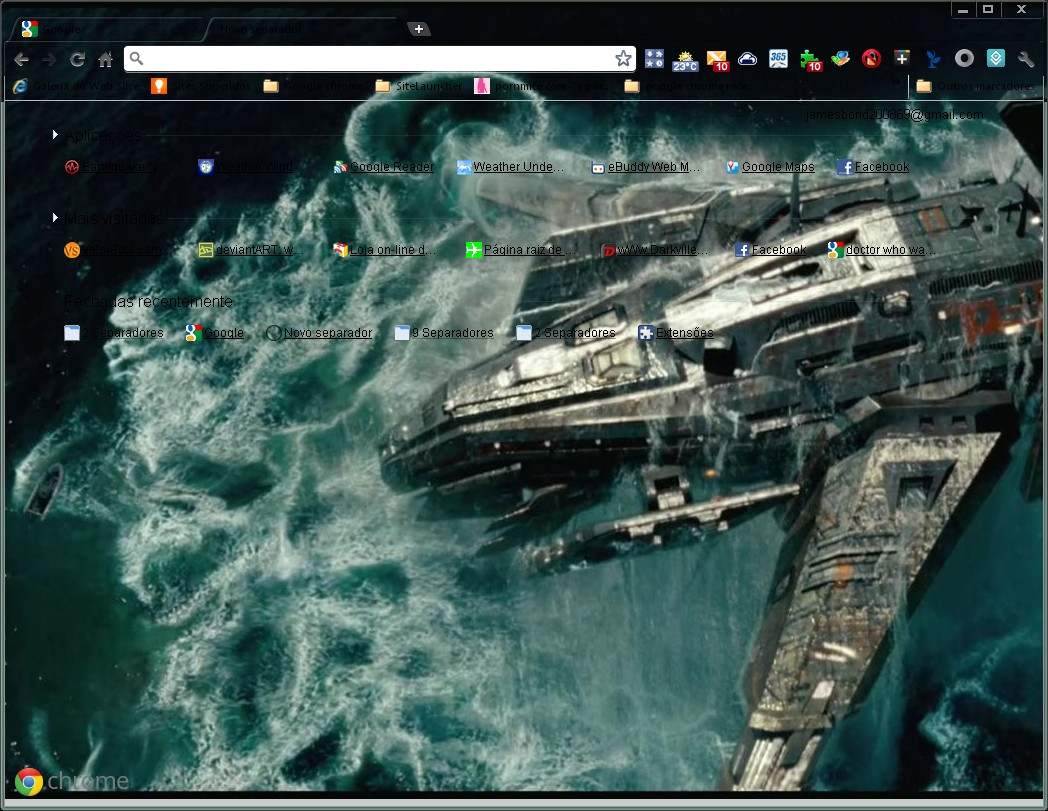Launch eBuddy Web Messenger app
Screen dimensions: 1048x811
click(x=646, y=167)
